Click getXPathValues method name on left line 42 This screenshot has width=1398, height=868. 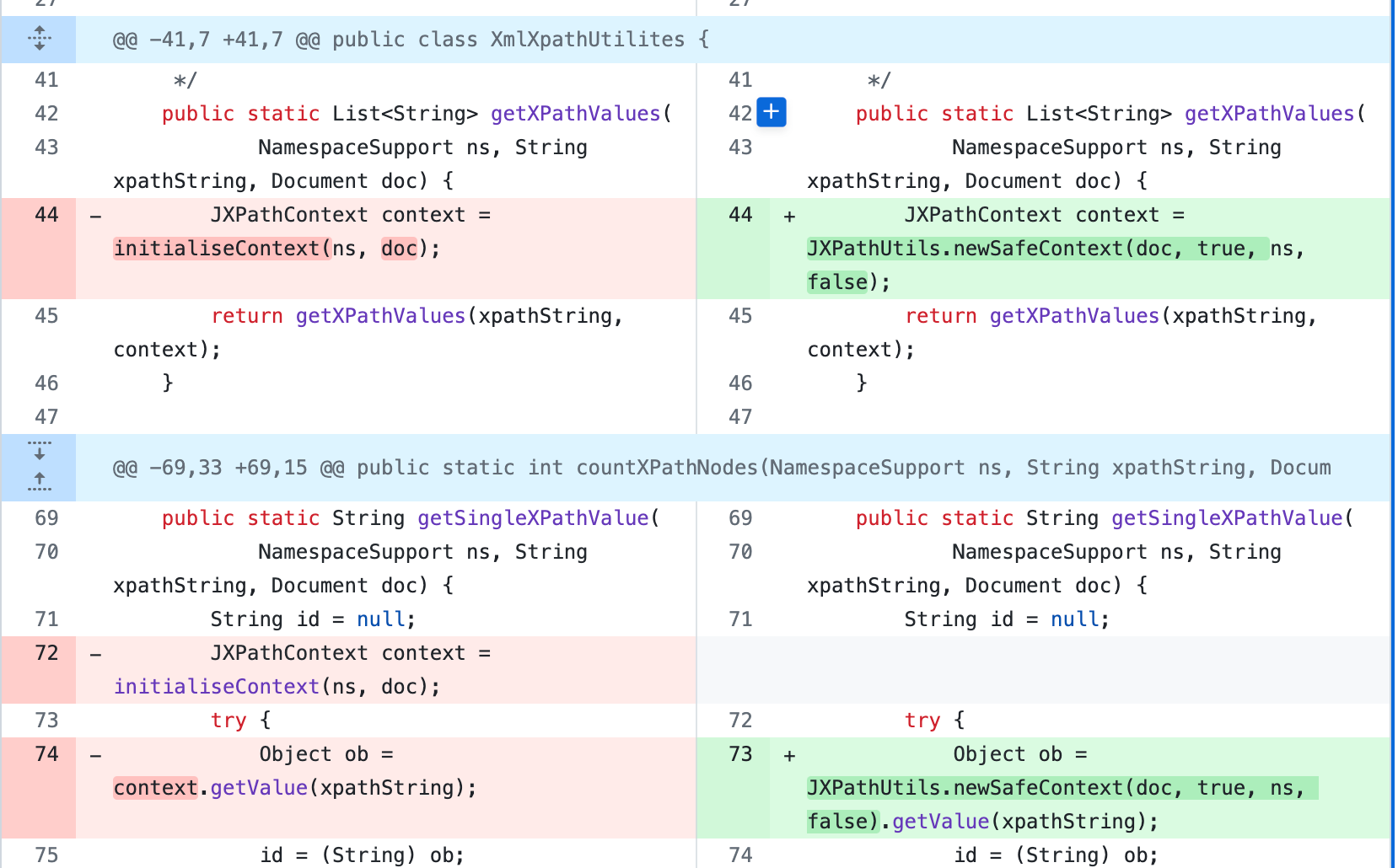coord(576,114)
